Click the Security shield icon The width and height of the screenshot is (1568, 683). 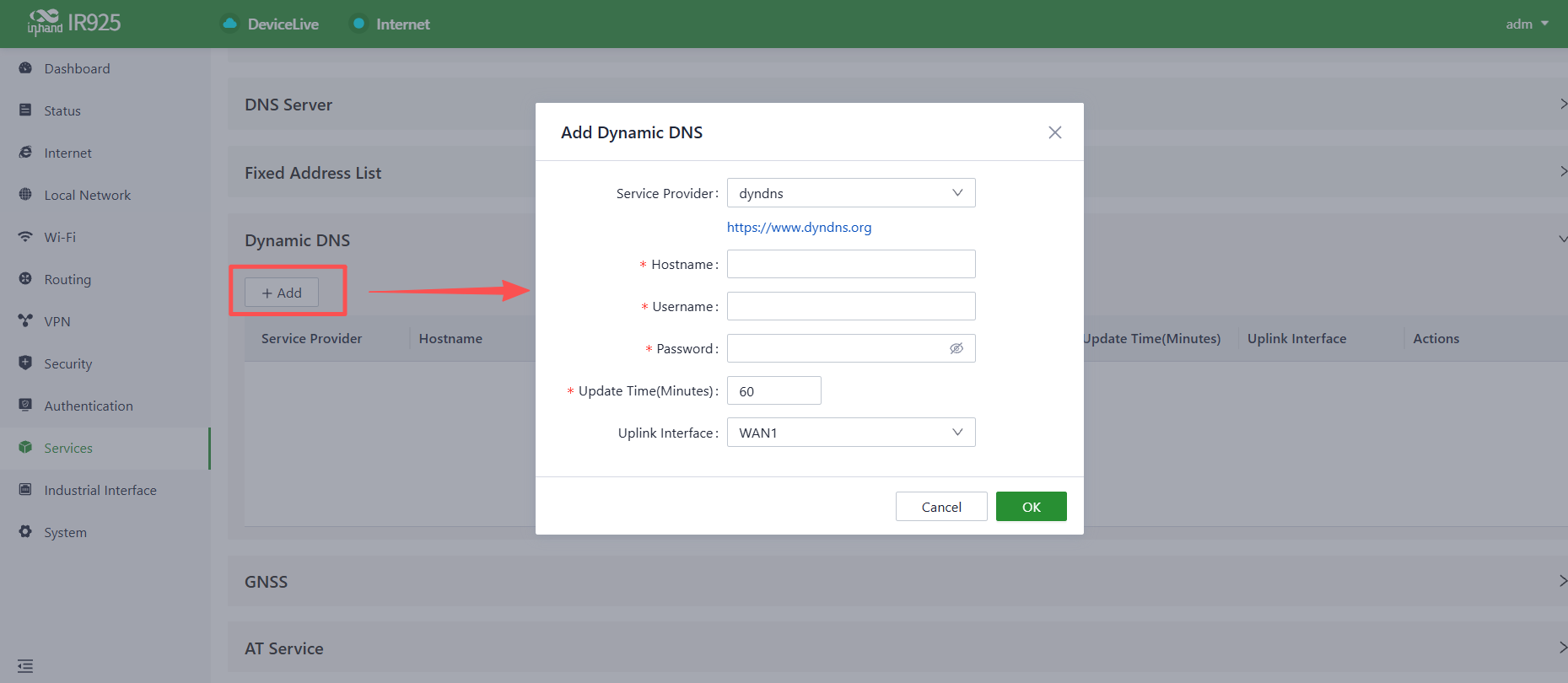[25, 363]
